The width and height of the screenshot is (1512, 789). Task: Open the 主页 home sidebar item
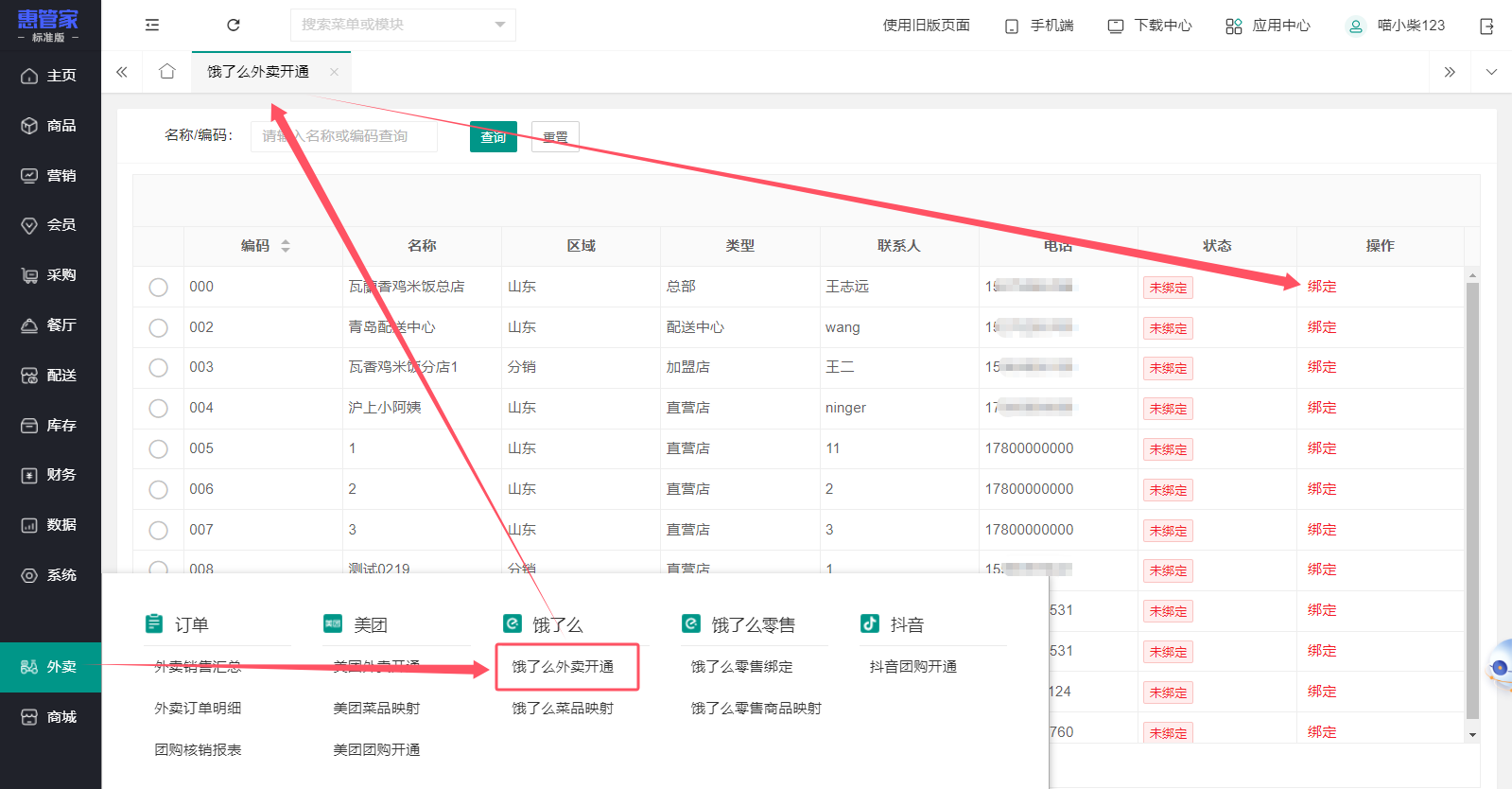(x=50, y=76)
